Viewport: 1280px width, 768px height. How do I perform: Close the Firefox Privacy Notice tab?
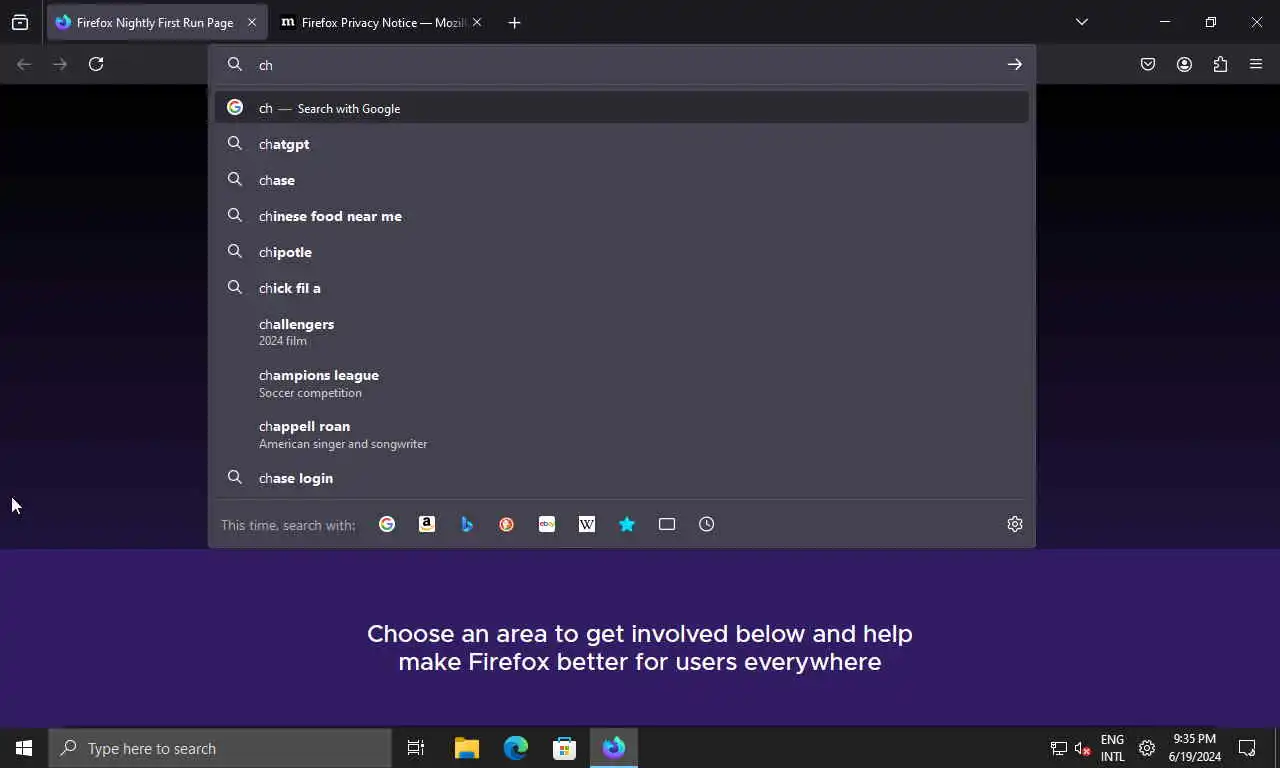tap(477, 22)
